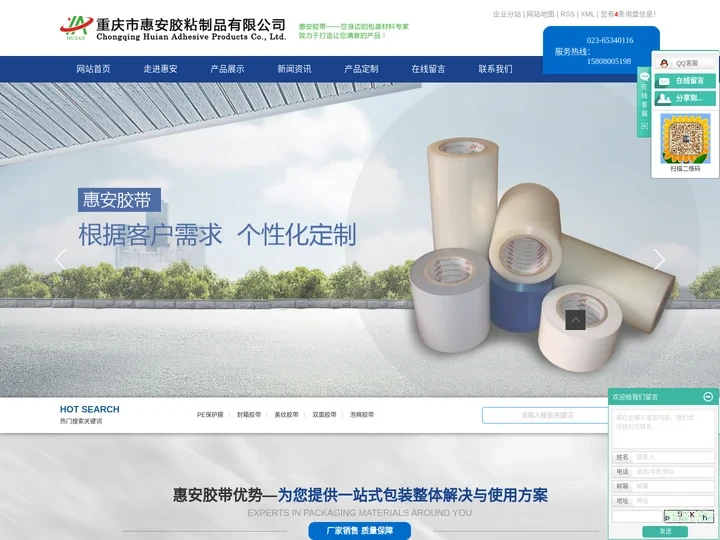Open the 在线留言 navigation menu item

point(428,69)
